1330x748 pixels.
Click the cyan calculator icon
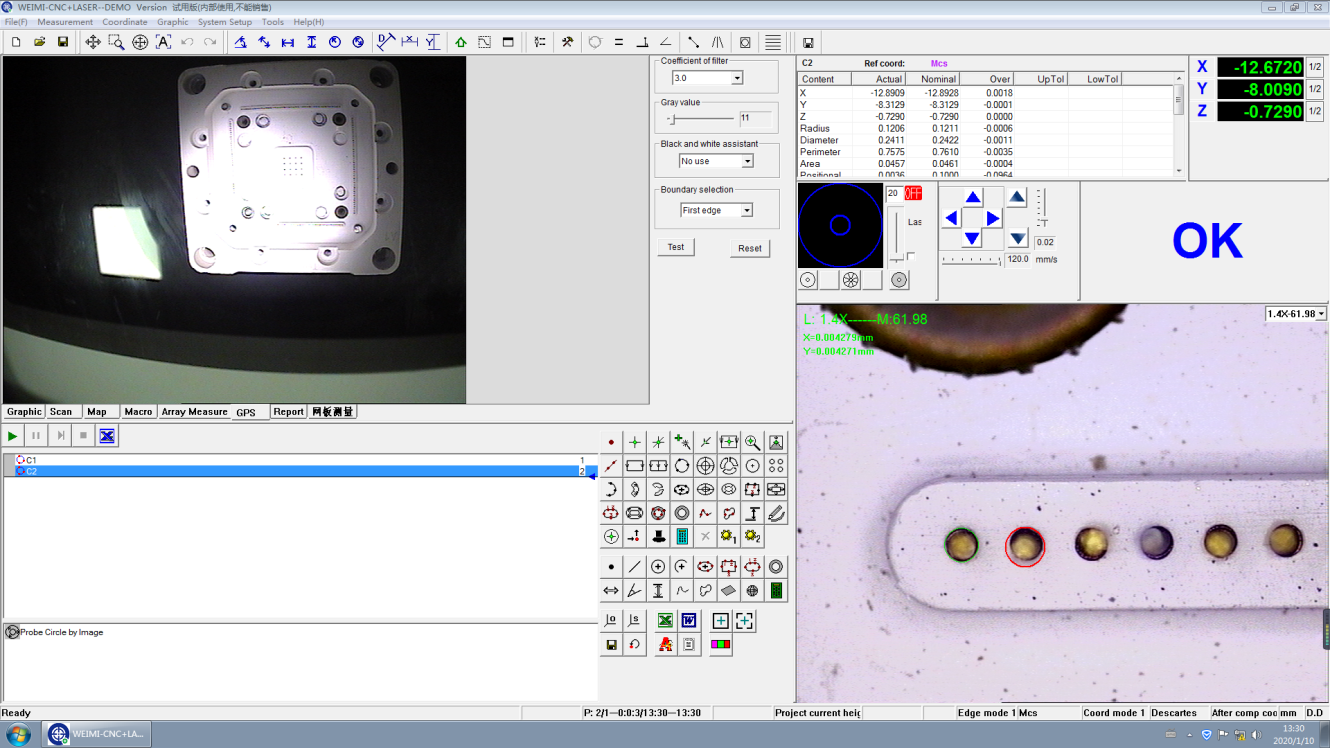(682, 537)
